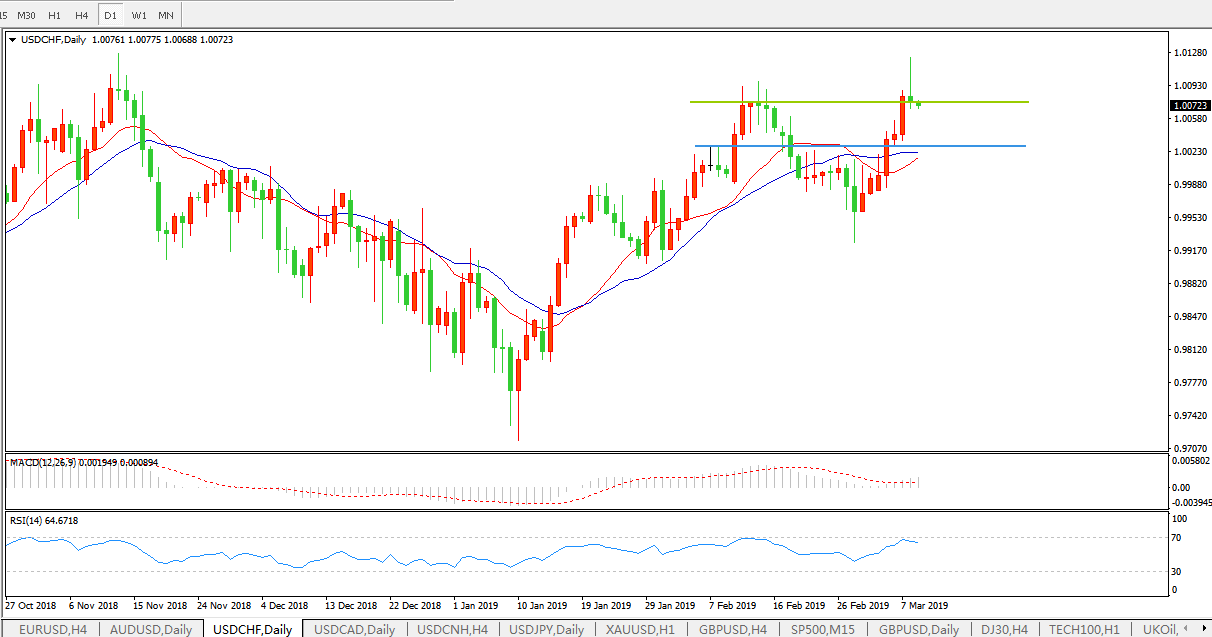Set the chart period to H4
1212x637 pixels.
point(82,16)
